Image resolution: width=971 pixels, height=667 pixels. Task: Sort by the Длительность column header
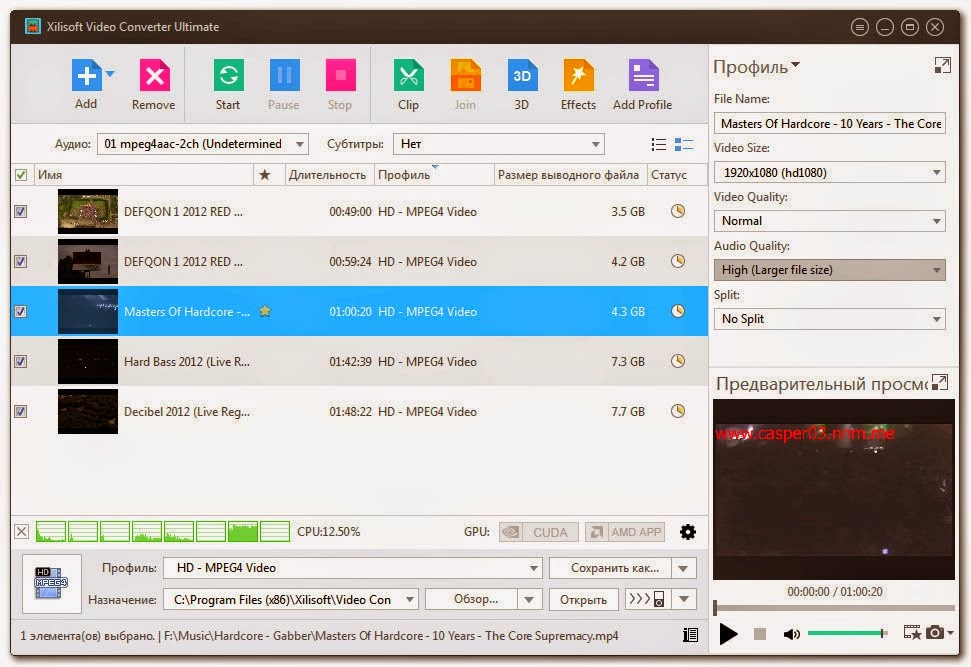[328, 175]
